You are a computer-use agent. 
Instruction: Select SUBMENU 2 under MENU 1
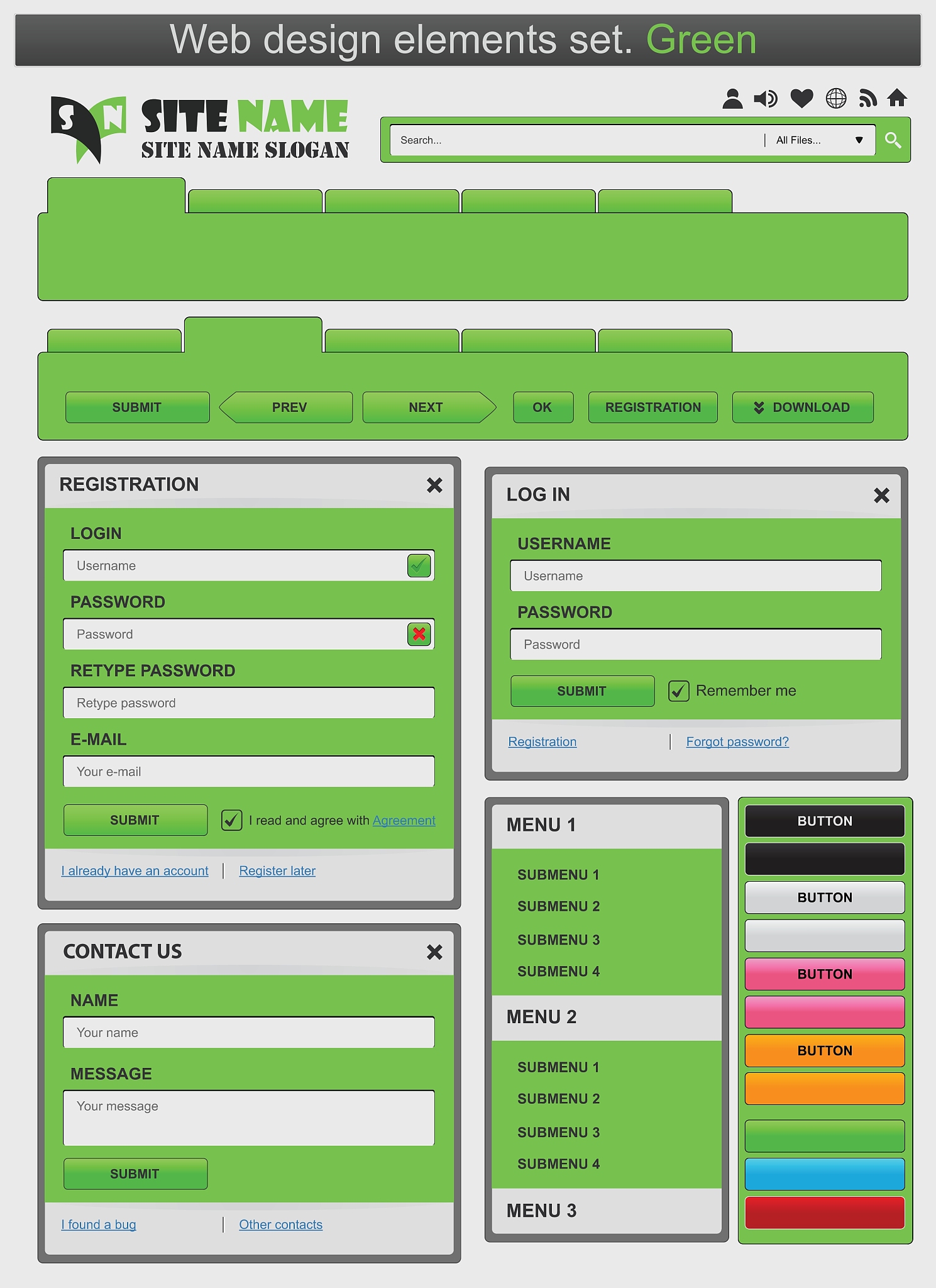point(558,906)
